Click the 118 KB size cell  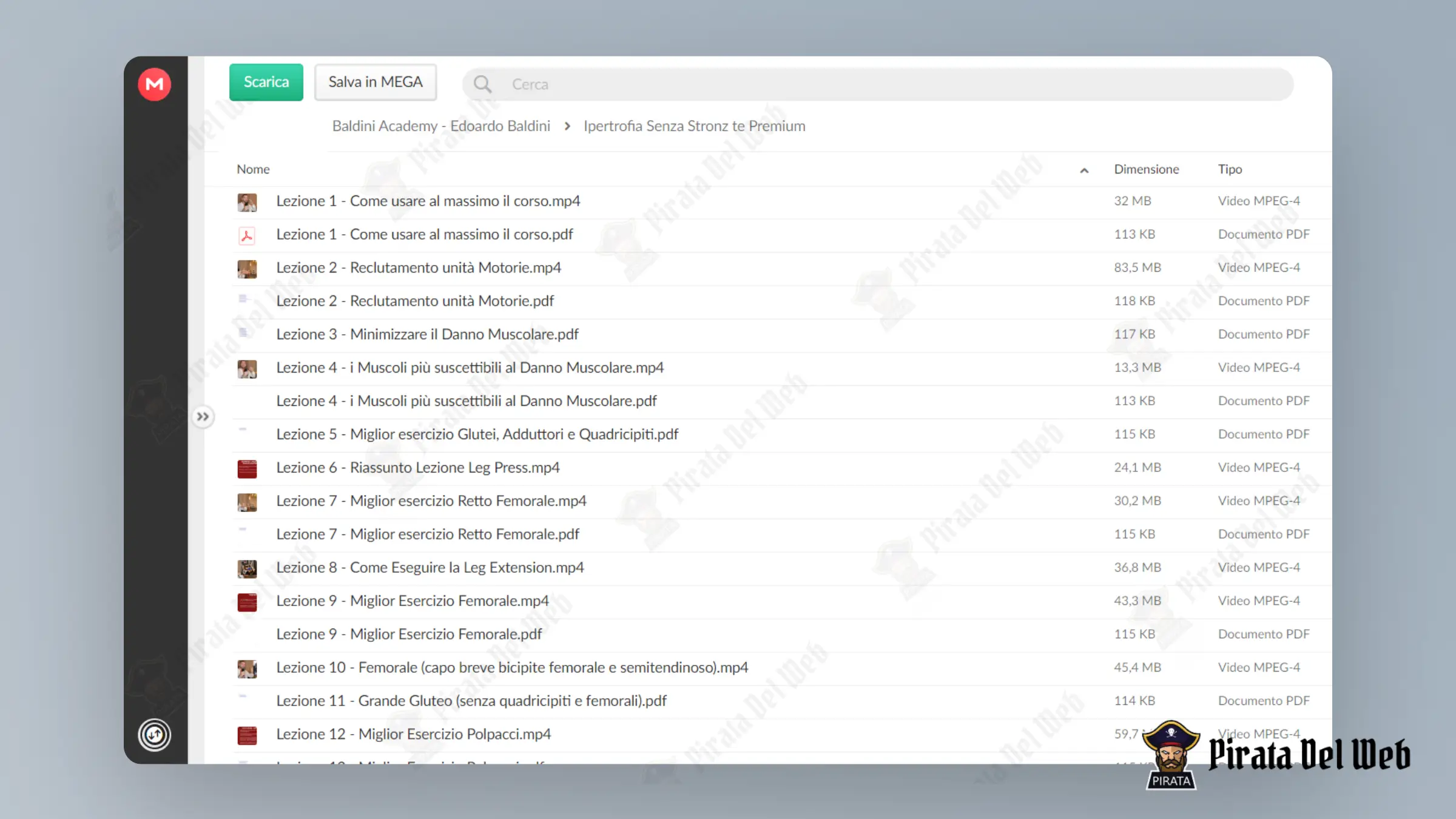click(x=1134, y=301)
